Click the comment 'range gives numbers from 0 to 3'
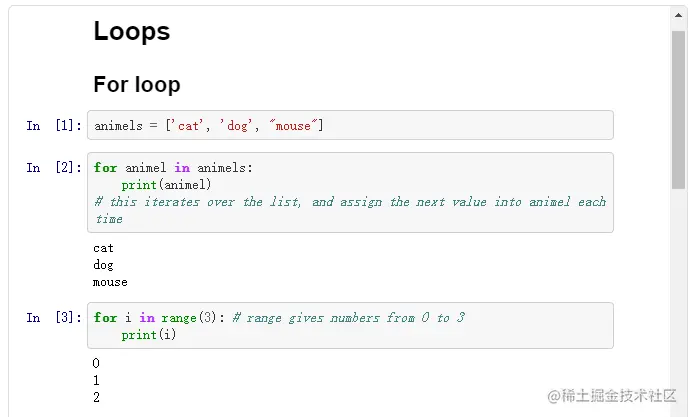The image size is (690, 417). coord(348,318)
